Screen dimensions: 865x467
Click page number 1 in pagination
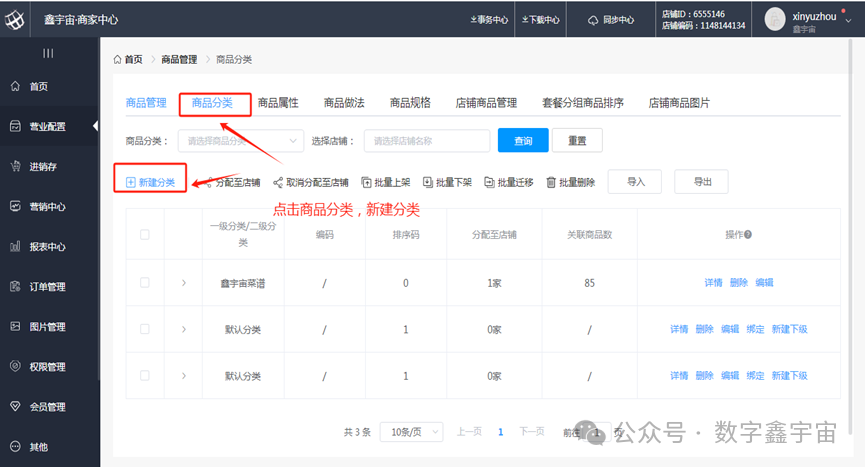[500, 432]
